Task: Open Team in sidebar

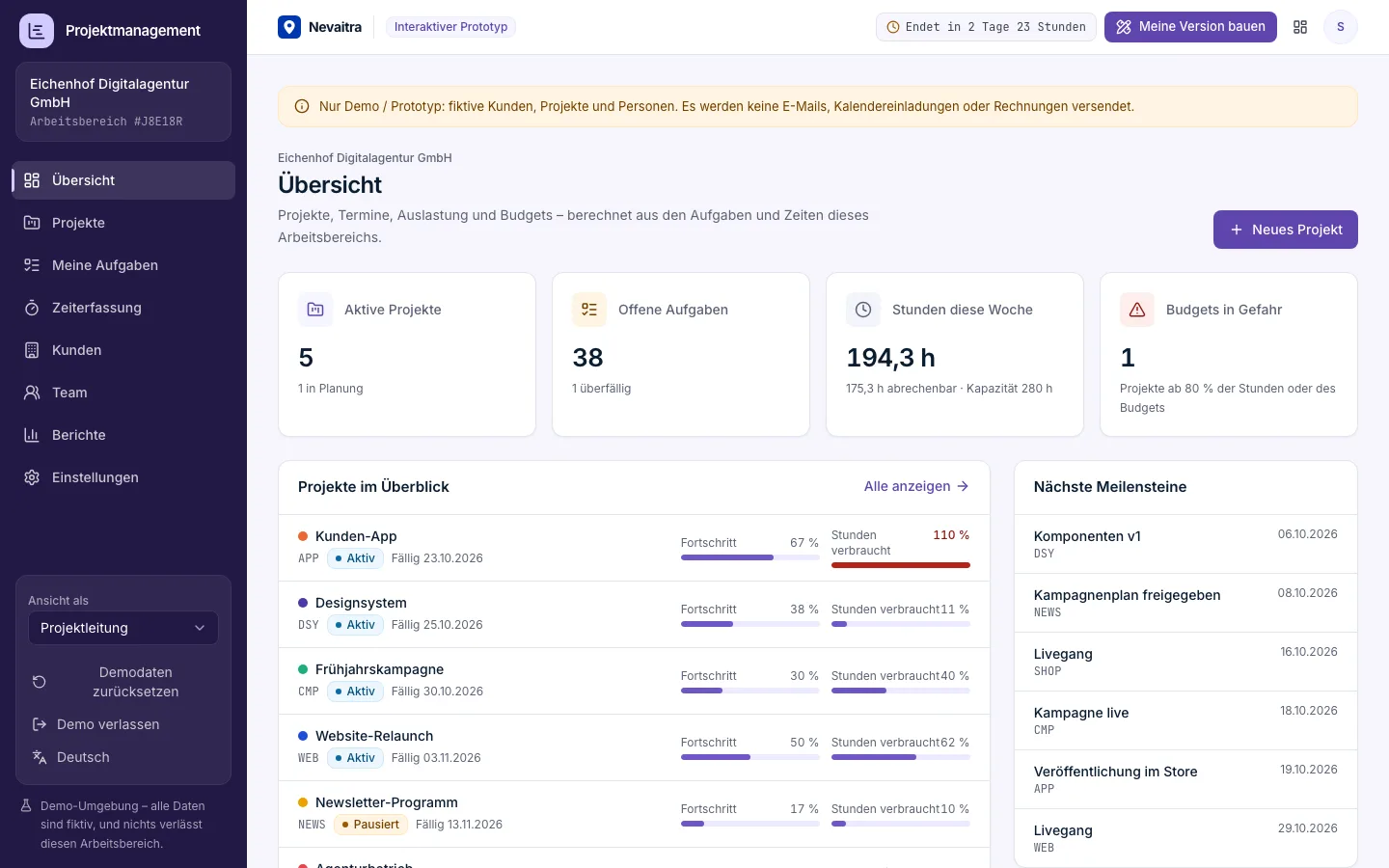Action: (x=123, y=393)
